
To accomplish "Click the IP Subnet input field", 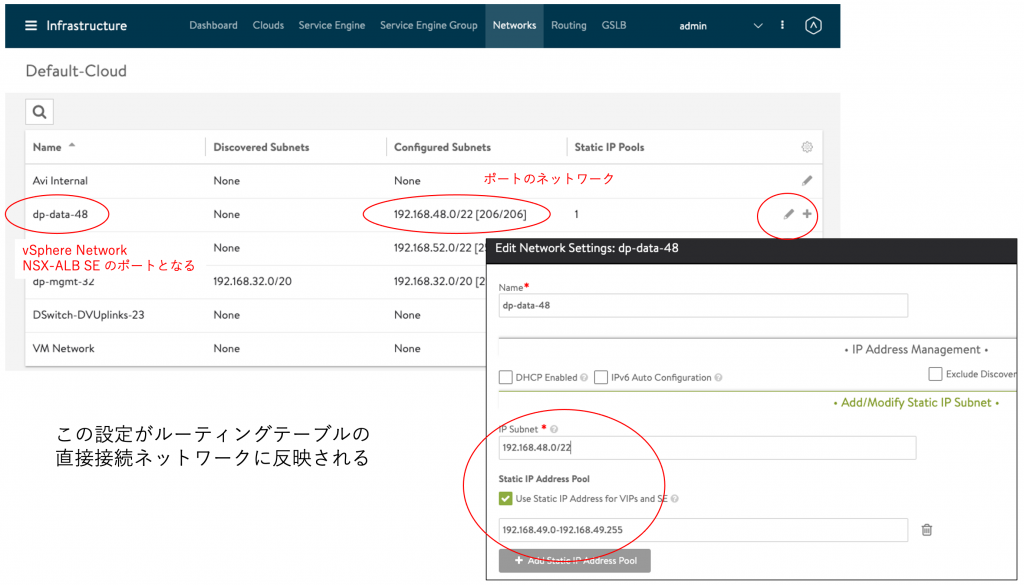I will coord(707,448).
